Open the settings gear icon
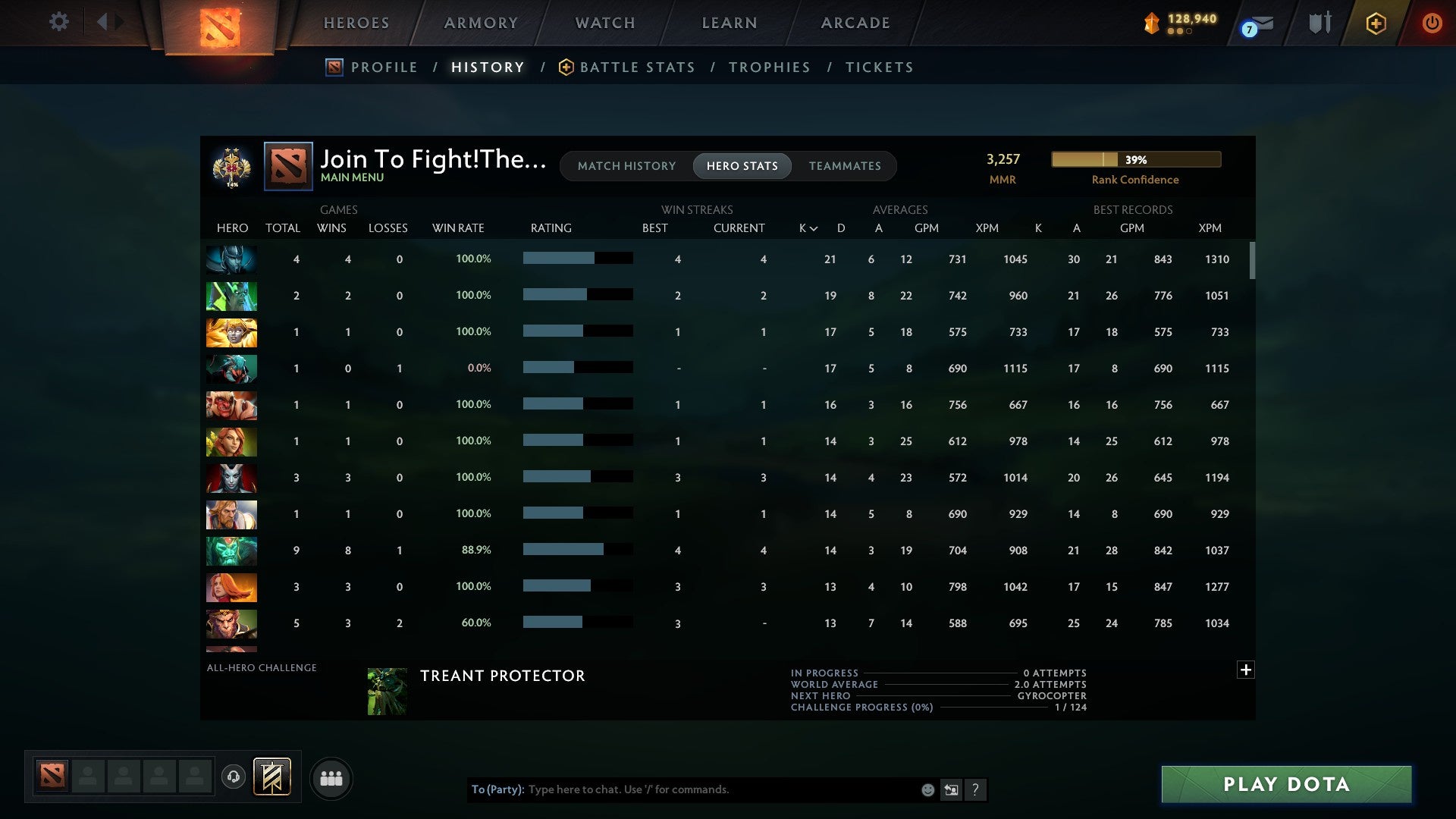Viewport: 1456px width, 819px height. click(x=58, y=22)
